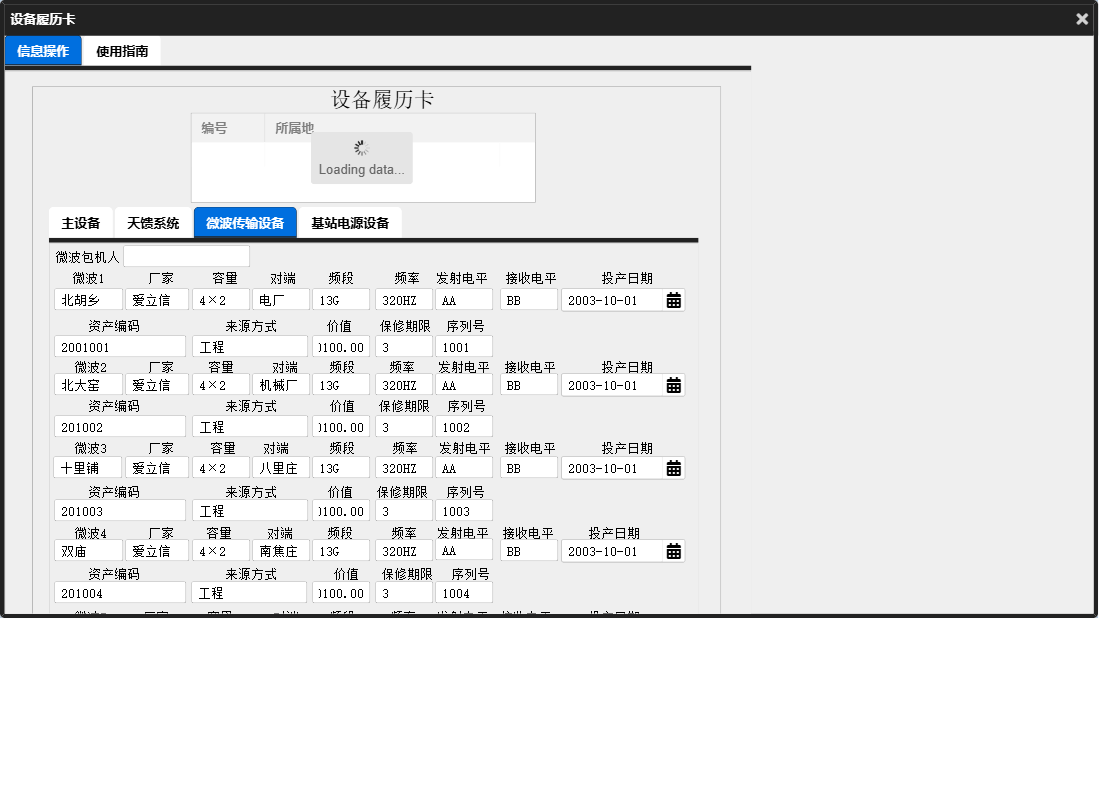1099x787 pixels.
Task: Open calendar picker for 微波2 投产日期
Action: [x=673, y=385]
